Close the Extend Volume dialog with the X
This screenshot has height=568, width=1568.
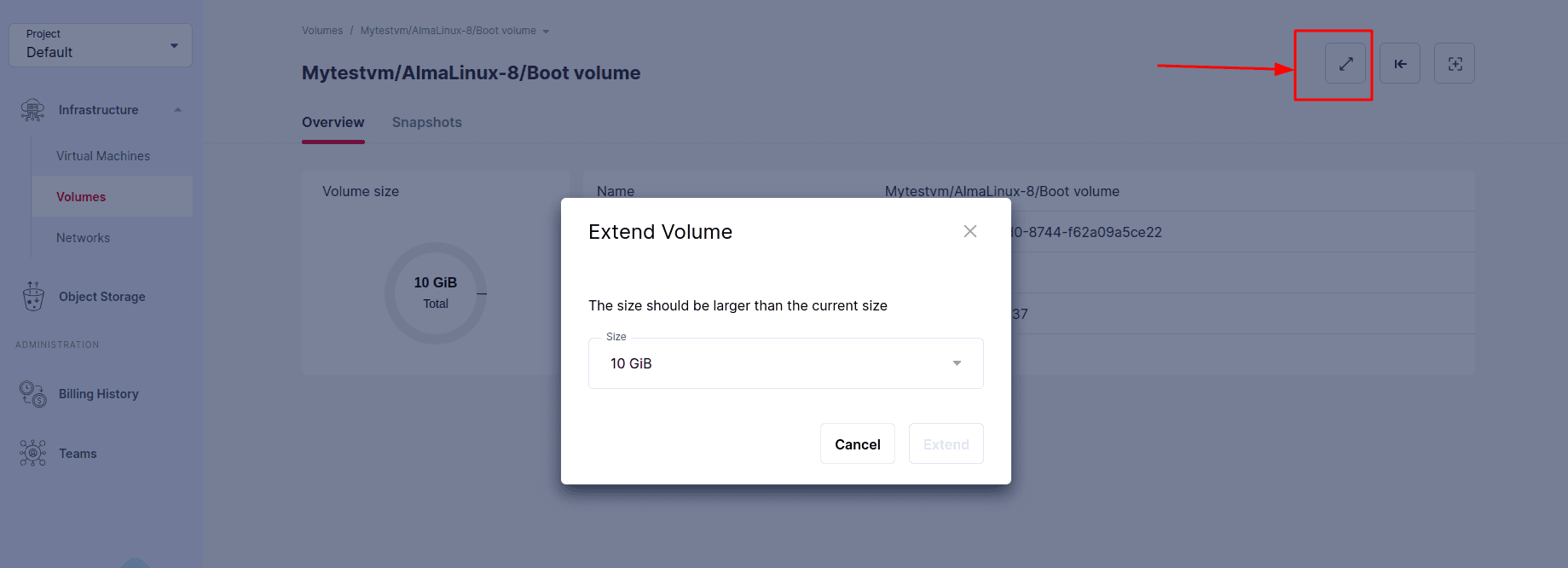click(969, 230)
